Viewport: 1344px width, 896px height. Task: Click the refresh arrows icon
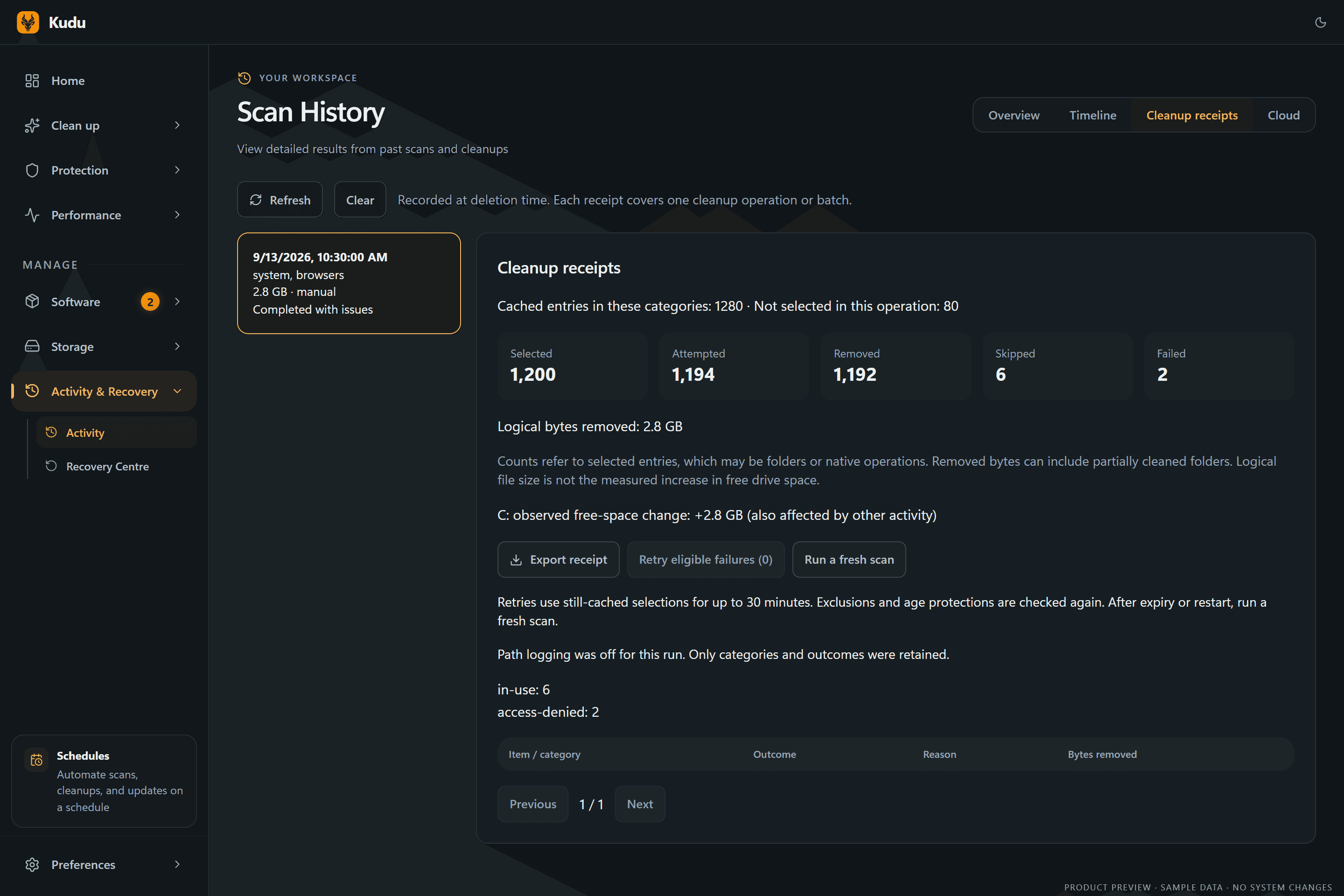point(255,199)
